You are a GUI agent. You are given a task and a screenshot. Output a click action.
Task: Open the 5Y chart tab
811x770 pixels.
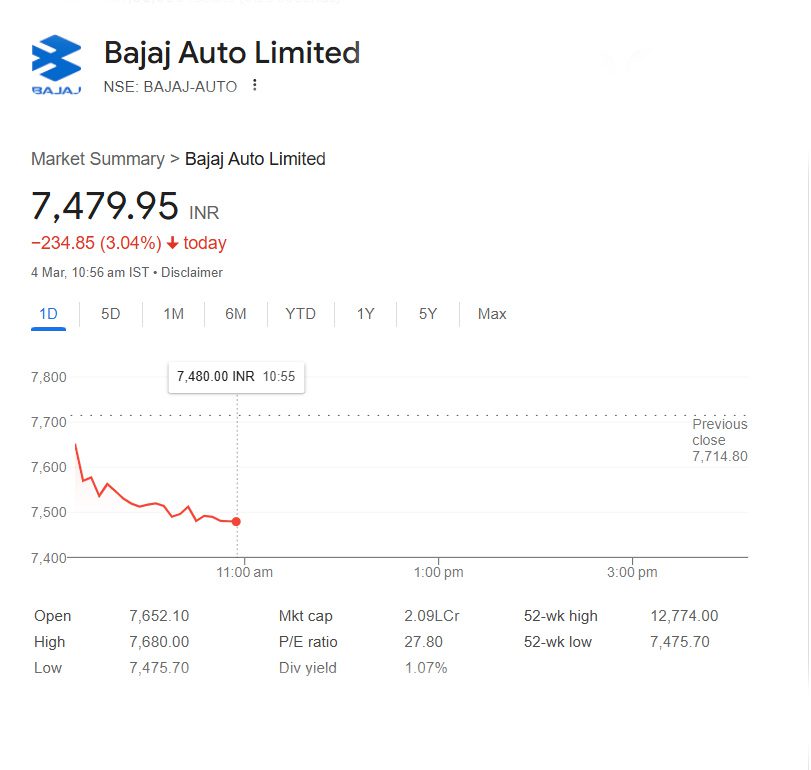click(x=428, y=314)
